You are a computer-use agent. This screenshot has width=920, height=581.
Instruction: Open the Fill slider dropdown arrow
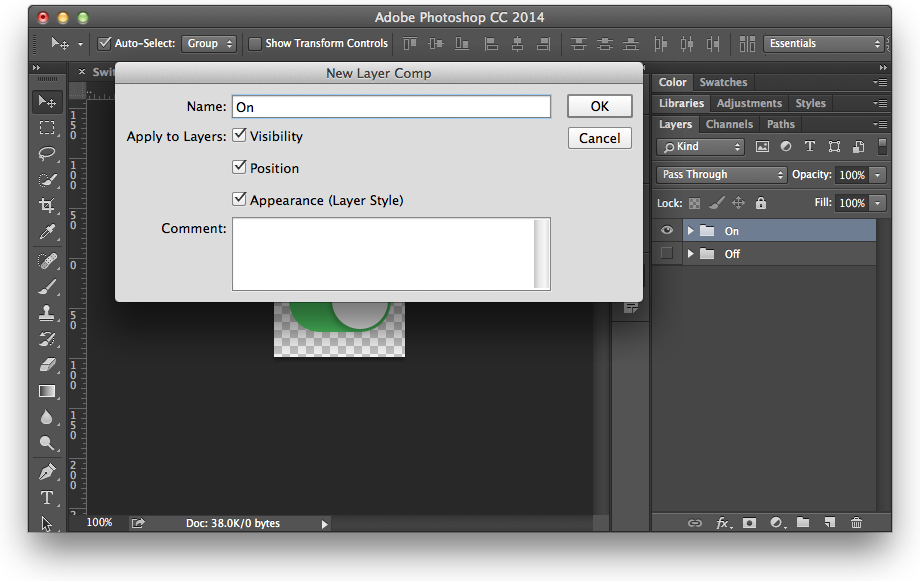coord(878,203)
